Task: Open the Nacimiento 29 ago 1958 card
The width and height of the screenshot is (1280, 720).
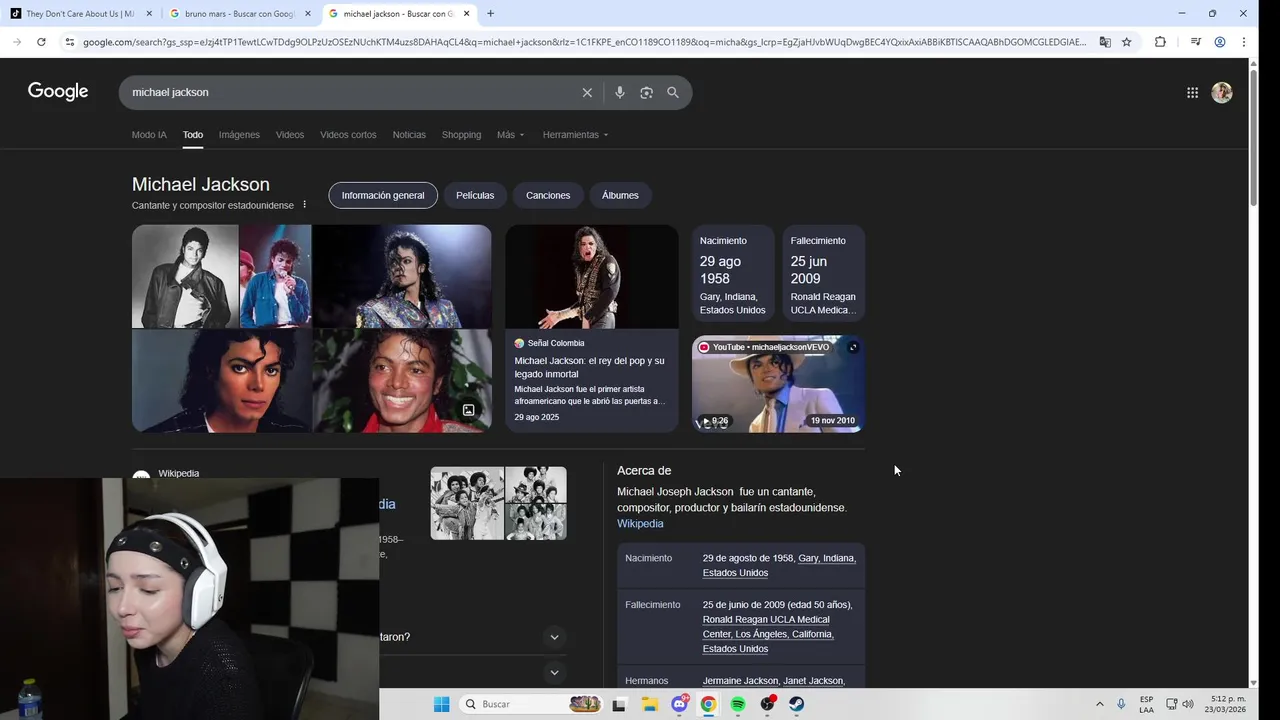Action: tap(733, 272)
